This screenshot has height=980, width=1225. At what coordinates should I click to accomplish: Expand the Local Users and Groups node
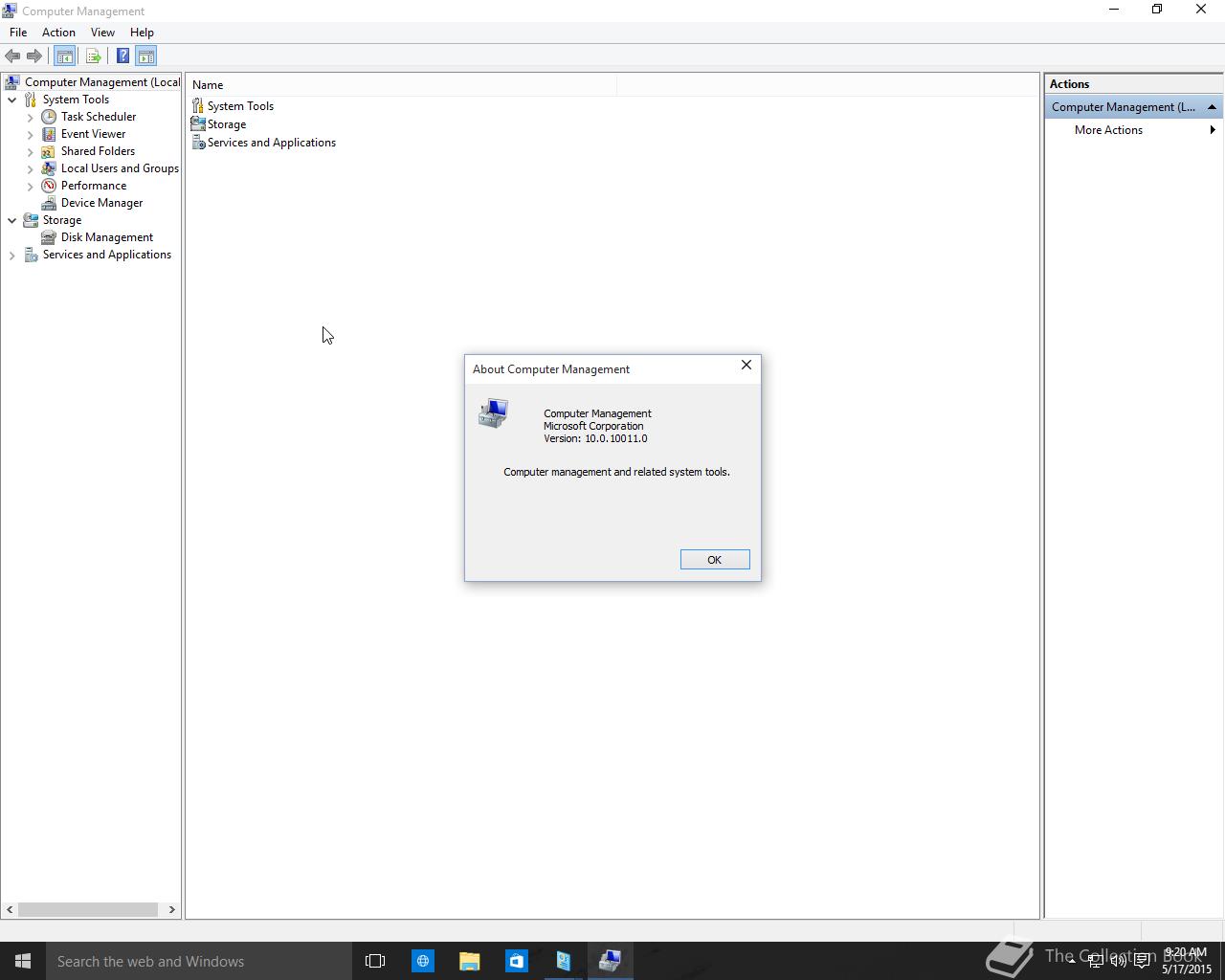(31, 168)
